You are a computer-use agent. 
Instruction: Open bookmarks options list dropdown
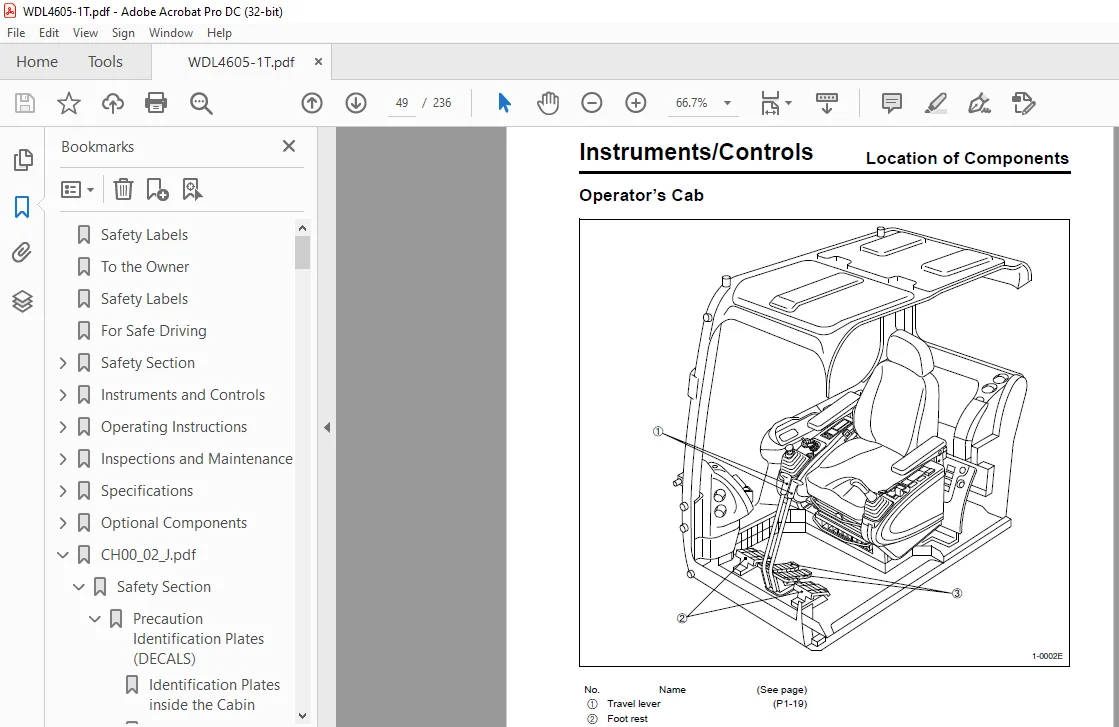(77, 189)
